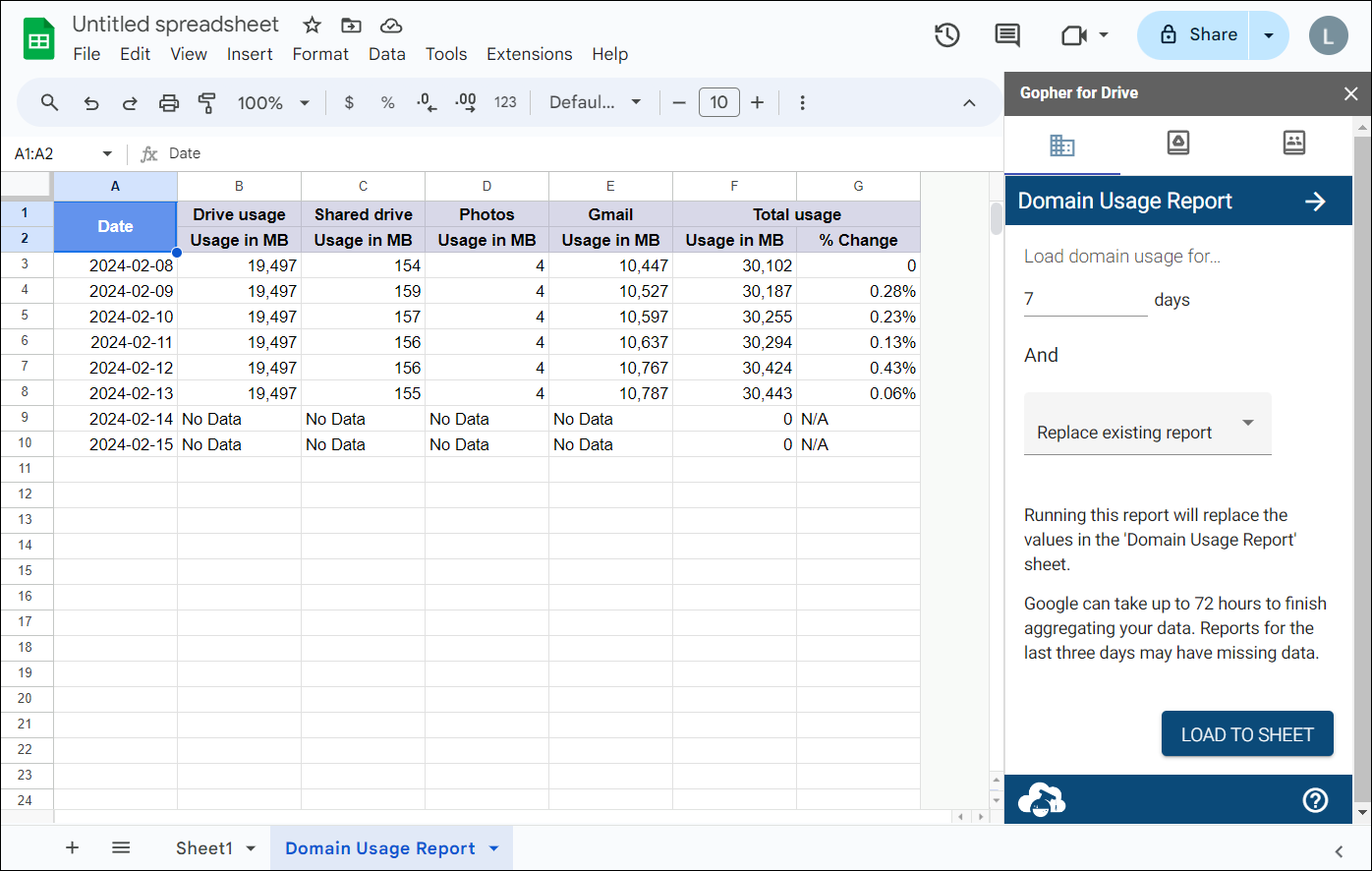Open more number formats 123
1372x871 pixels.
click(x=505, y=102)
